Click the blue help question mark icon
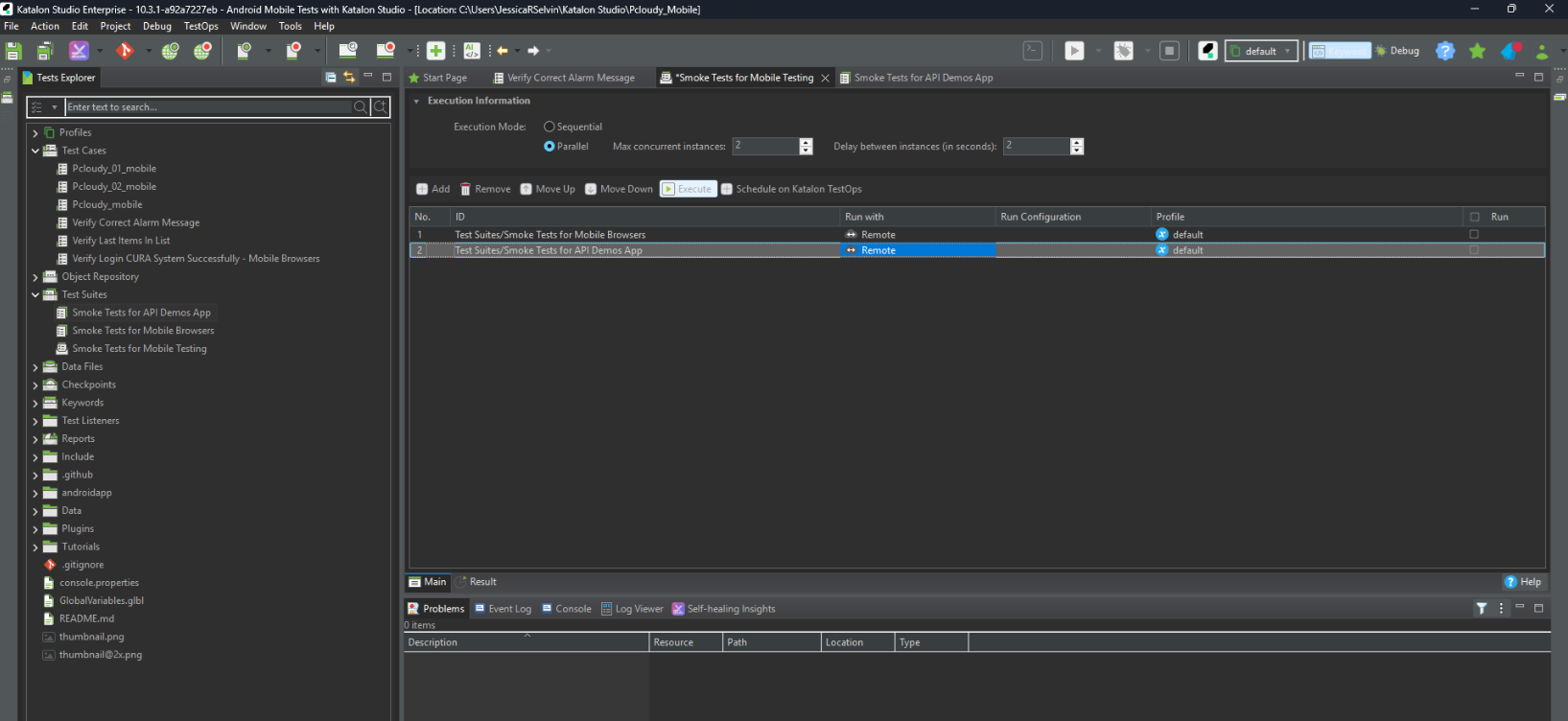Image resolution: width=1568 pixels, height=721 pixels. [x=1445, y=51]
